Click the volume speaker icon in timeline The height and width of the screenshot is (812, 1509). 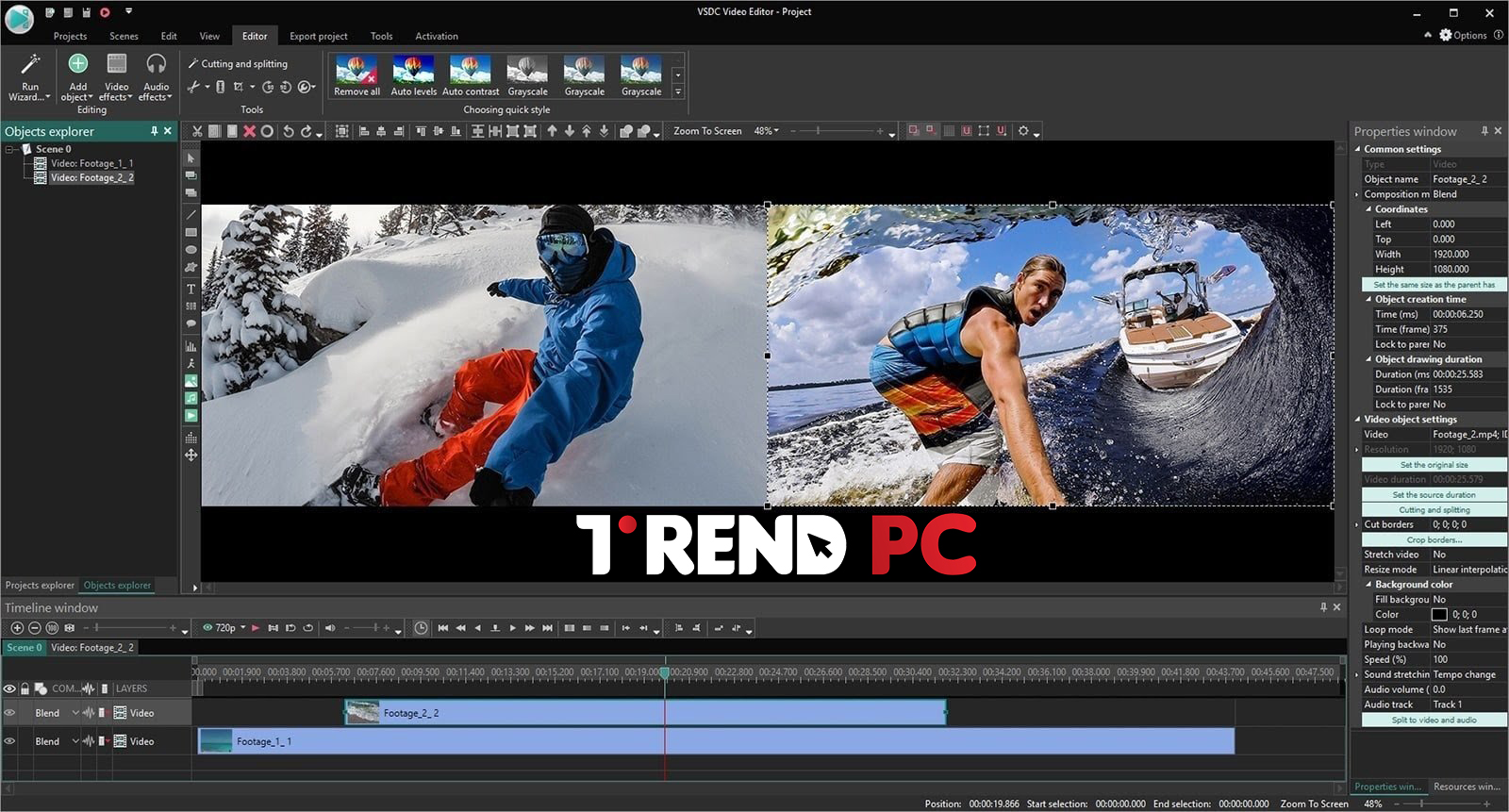(330, 628)
